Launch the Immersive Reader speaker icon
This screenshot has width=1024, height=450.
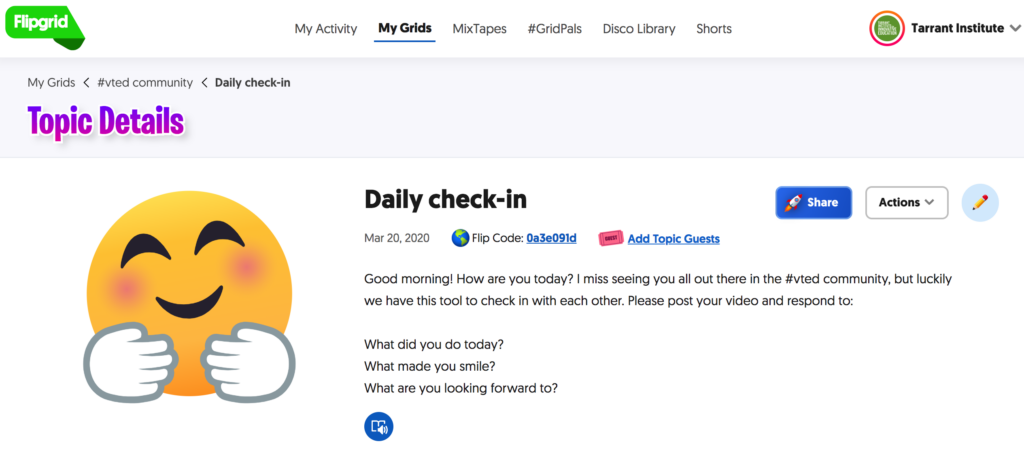pos(379,427)
